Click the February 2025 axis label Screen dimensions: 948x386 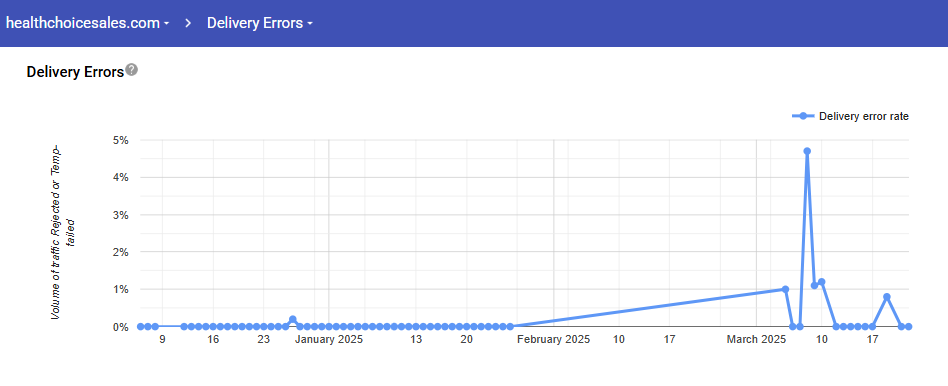click(x=553, y=340)
